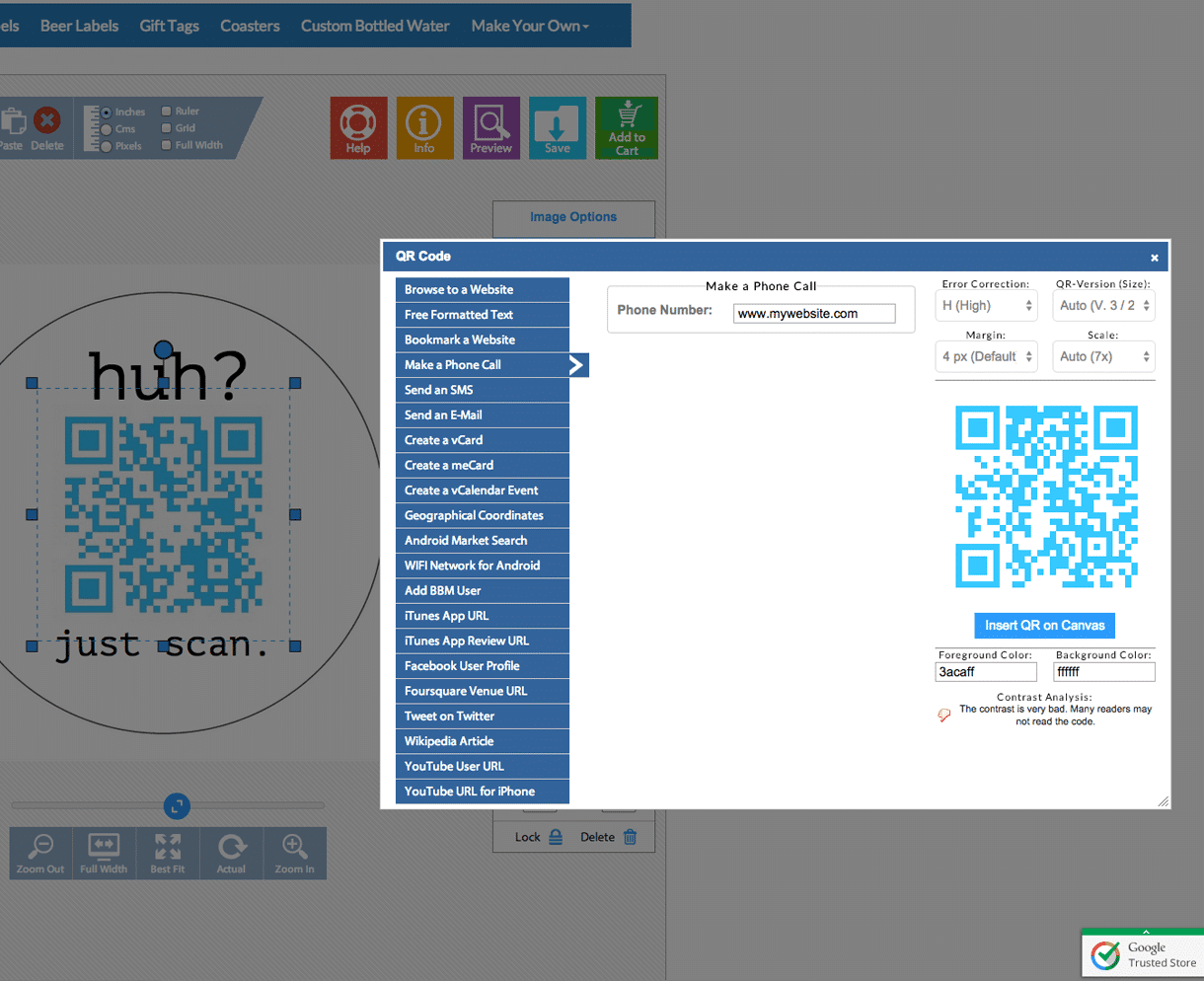1204x981 pixels.
Task: Select YouTube URL for iPhone option
Action: (x=483, y=792)
